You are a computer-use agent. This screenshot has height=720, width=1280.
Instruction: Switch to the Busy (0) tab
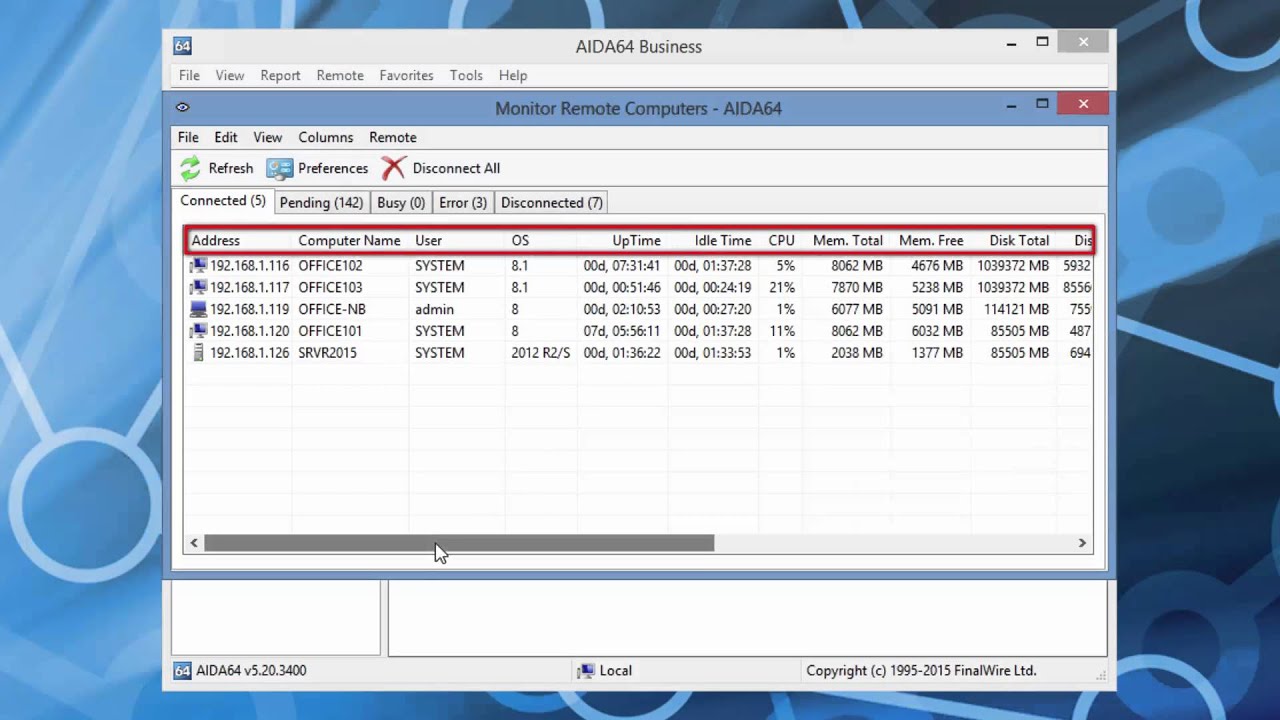pyautogui.click(x=401, y=203)
